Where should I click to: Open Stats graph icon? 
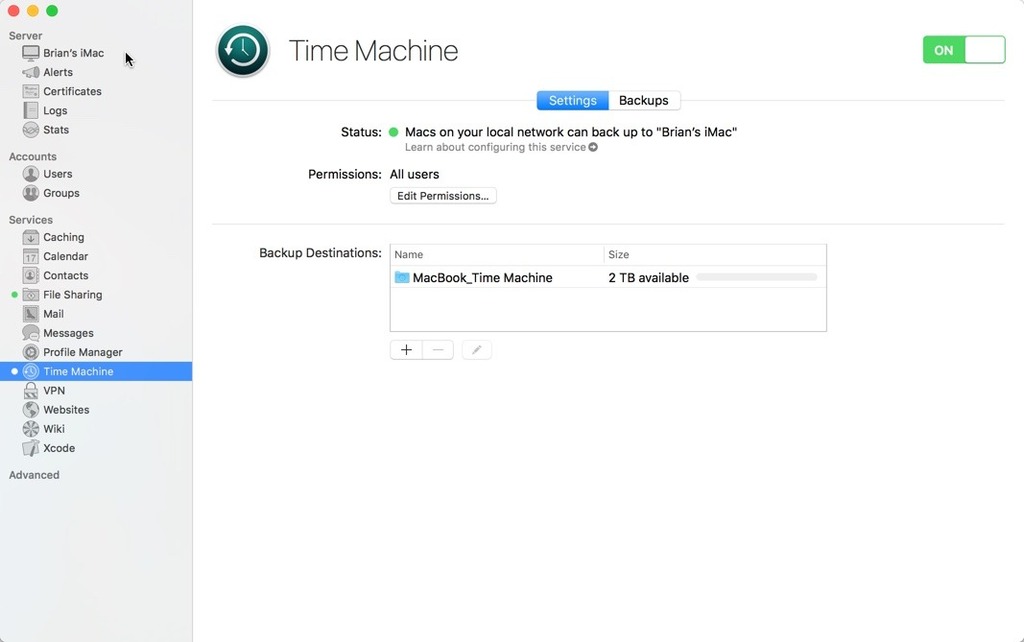tap(31, 129)
